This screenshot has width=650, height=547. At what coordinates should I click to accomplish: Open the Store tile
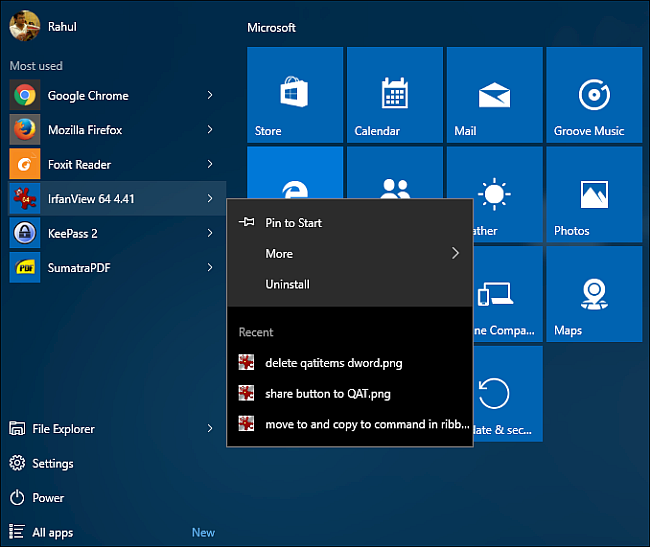pyautogui.click(x=294, y=95)
